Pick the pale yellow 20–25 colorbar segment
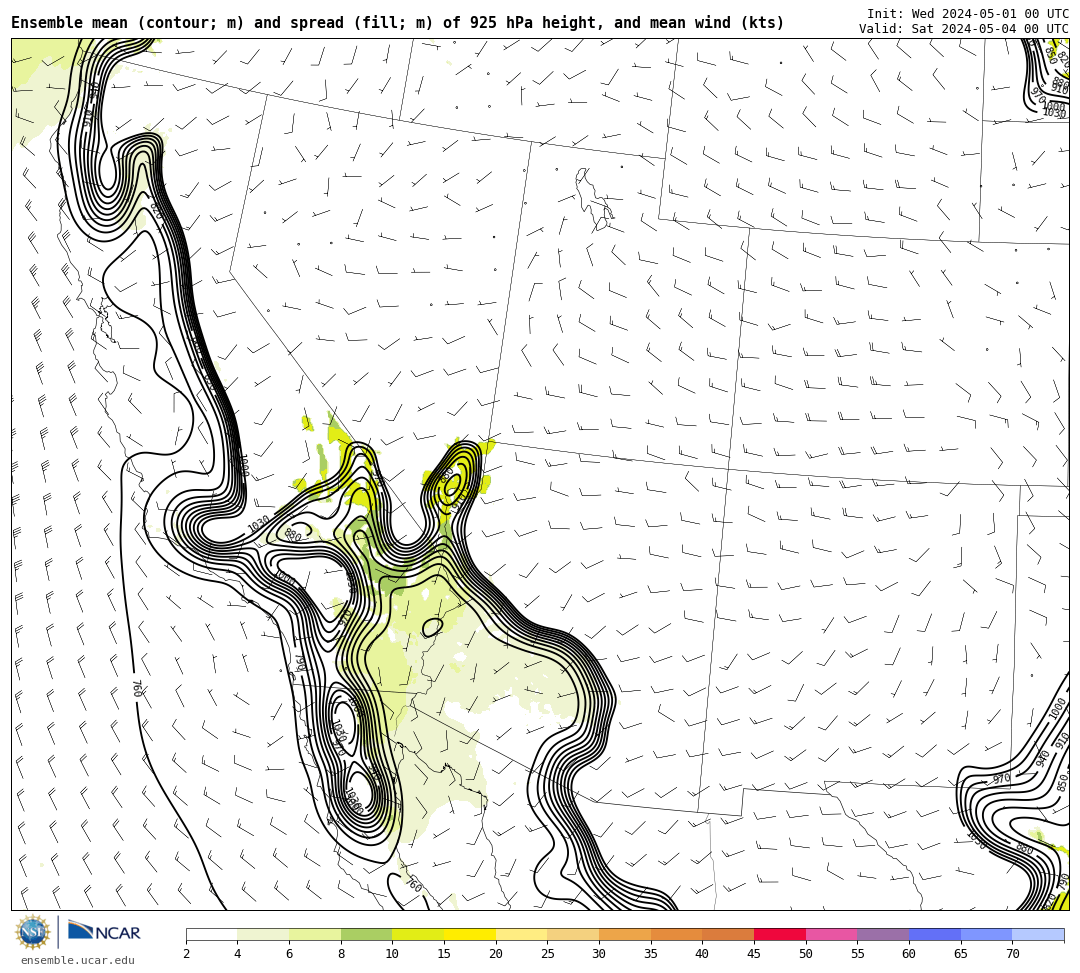The image size is (1080, 973). pyautogui.click(x=521, y=935)
